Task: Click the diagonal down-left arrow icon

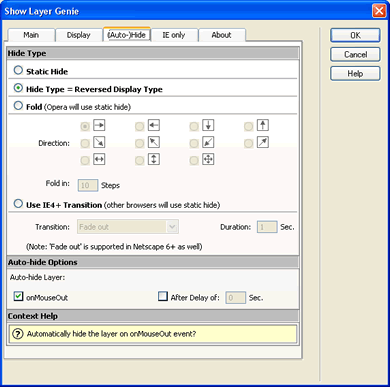Action: tap(208, 142)
